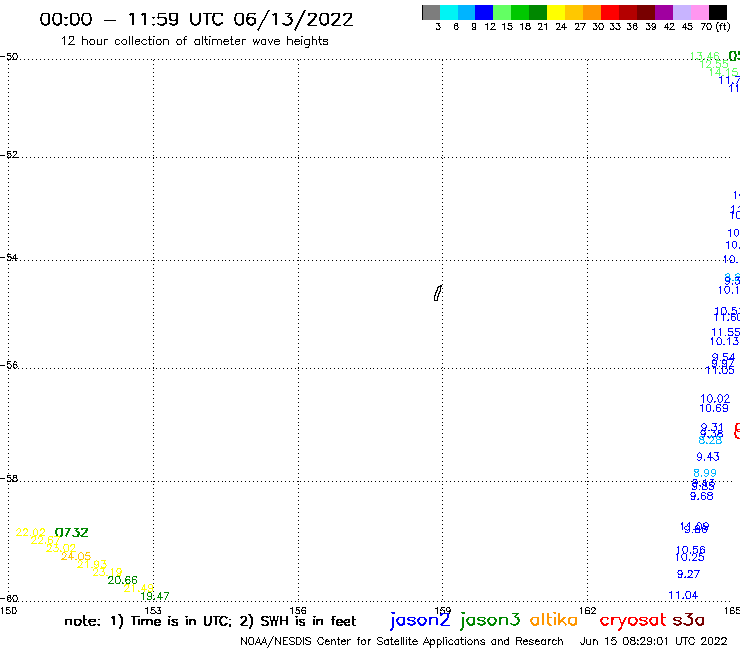Click the purple swatch in the color scale

click(664, 13)
